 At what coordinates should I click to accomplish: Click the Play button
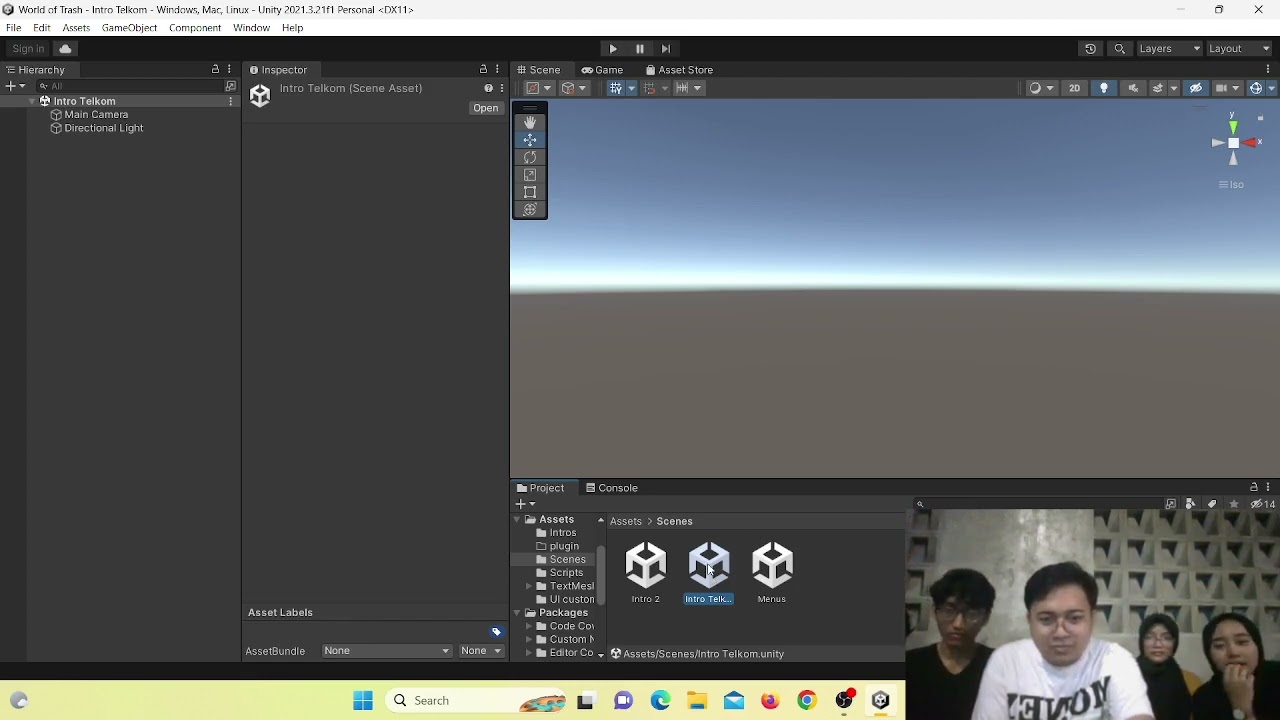pos(613,49)
